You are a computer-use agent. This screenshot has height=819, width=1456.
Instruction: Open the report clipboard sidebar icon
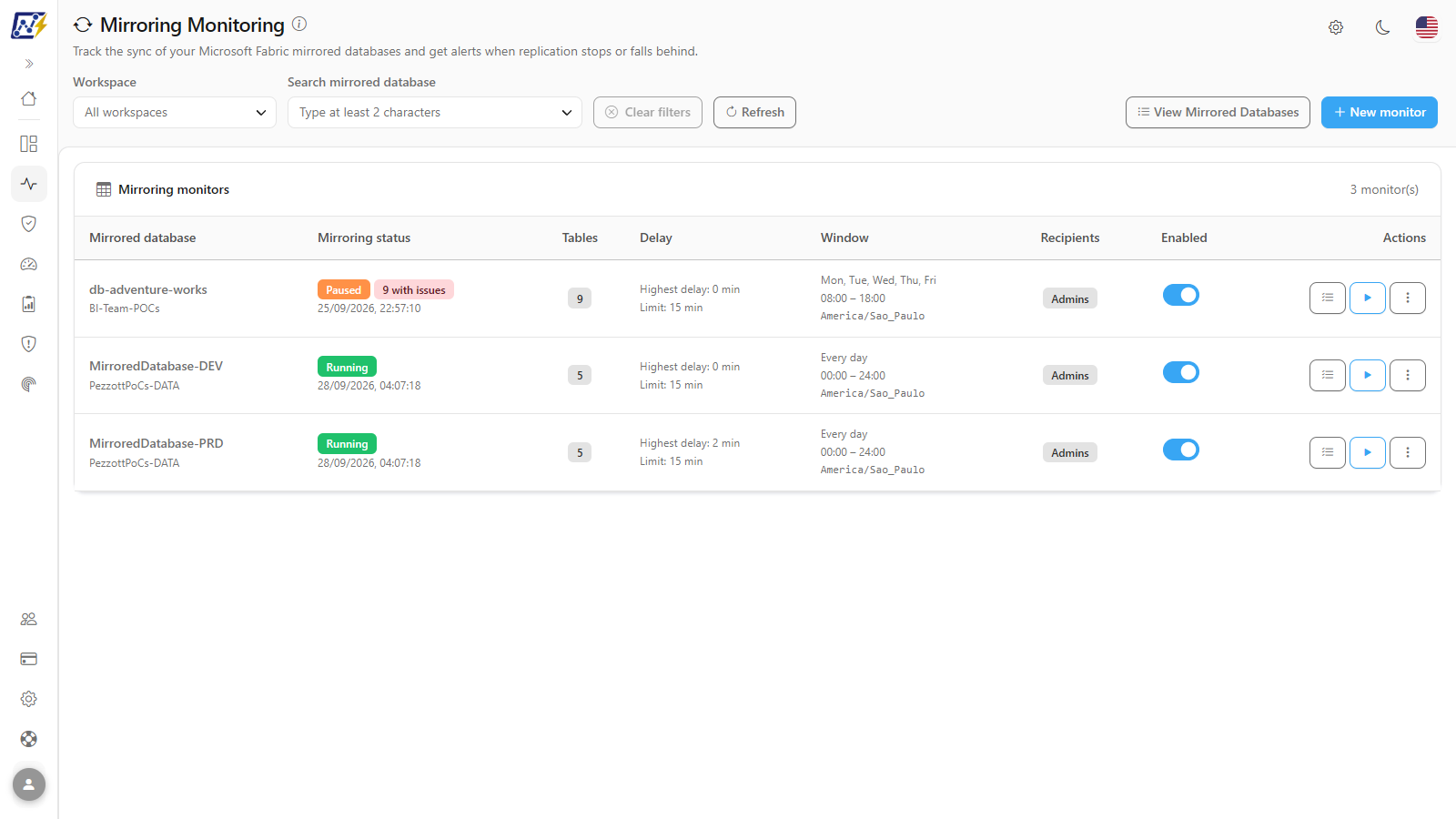[29, 304]
